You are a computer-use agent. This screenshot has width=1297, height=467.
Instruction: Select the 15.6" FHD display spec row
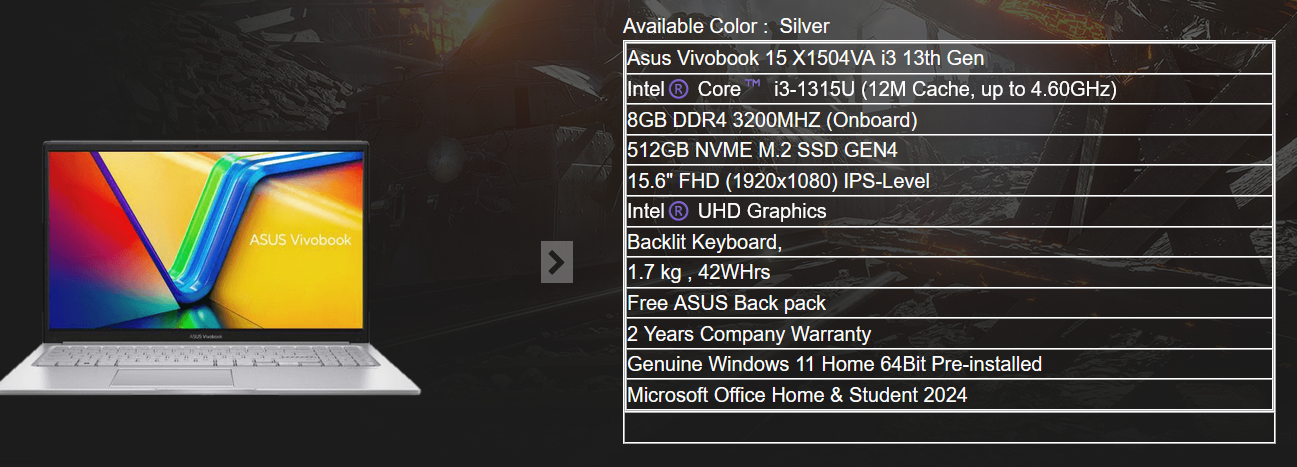coord(949,181)
